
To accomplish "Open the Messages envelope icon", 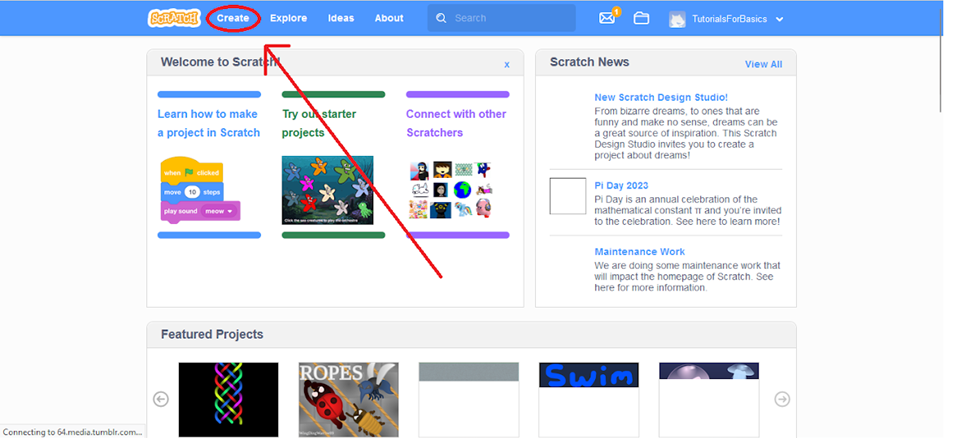I will click(x=608, y=17).
